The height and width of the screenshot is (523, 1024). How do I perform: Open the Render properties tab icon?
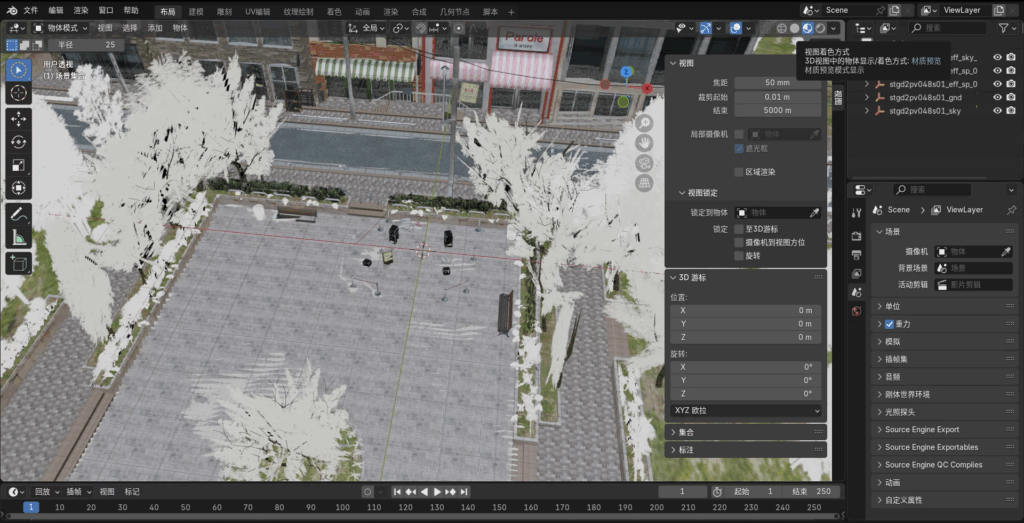pyautogui.click(x=857, y=236)
